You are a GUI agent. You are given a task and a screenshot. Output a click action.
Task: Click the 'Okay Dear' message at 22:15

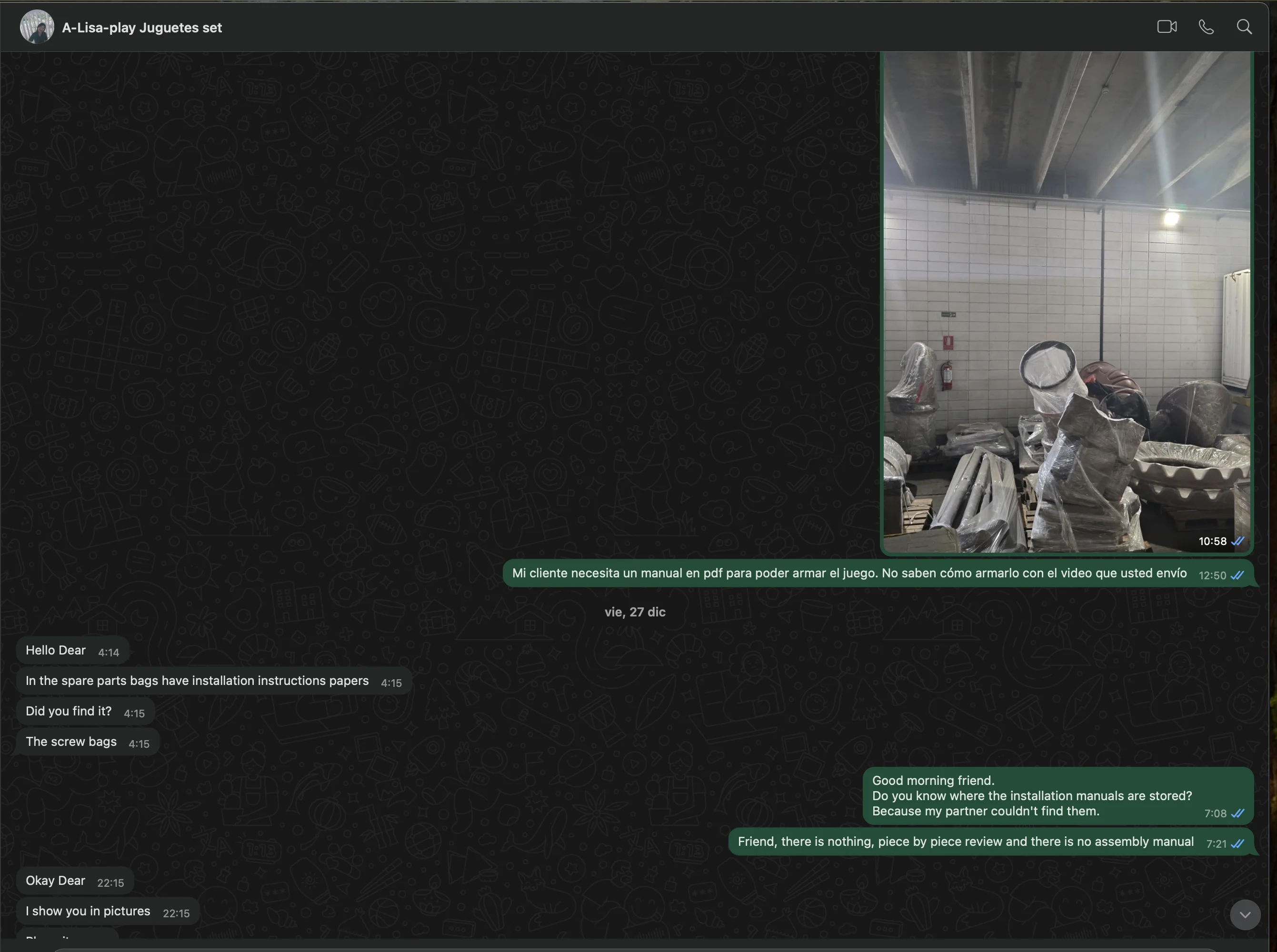point(55,881)
